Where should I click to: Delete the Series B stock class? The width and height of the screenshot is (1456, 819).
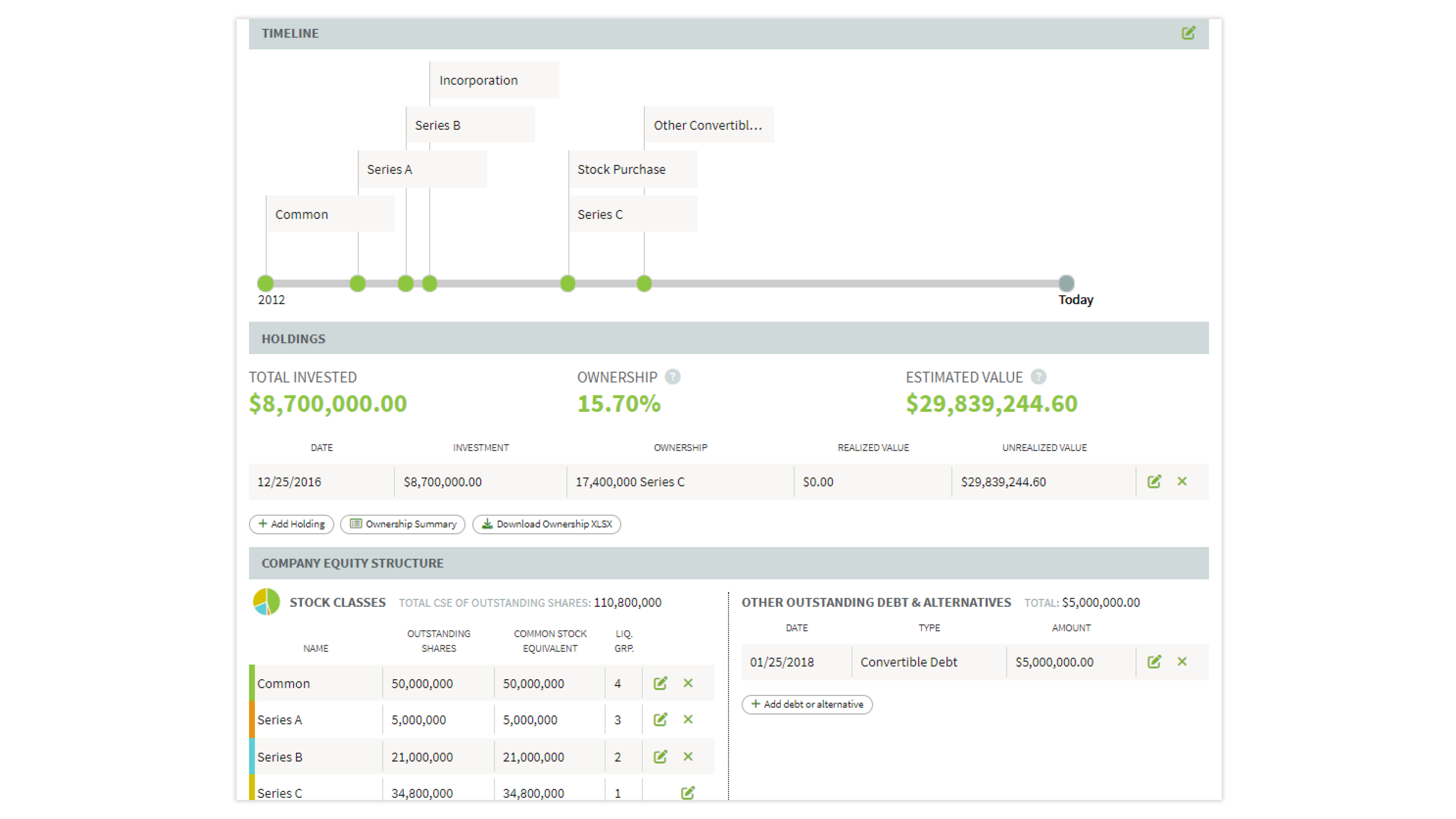pyautogui.click(x=688, y=757)
